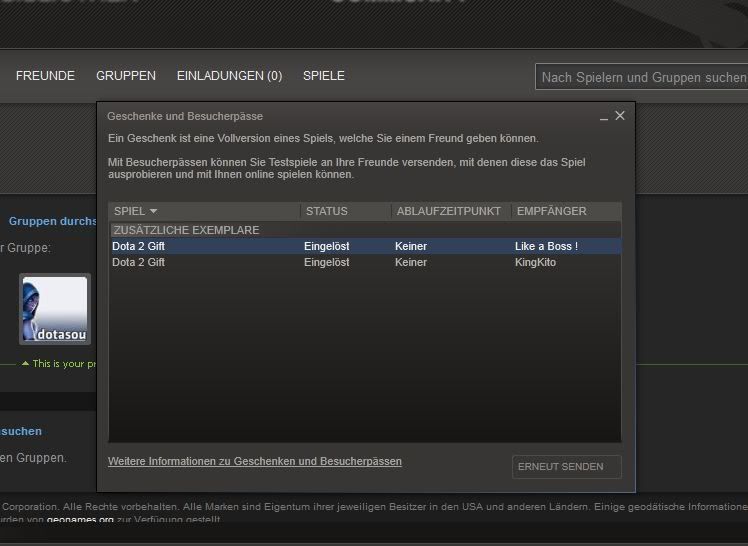
Task: Select Dota 2 Gift row for KingKito
Action: coord(365,262)
